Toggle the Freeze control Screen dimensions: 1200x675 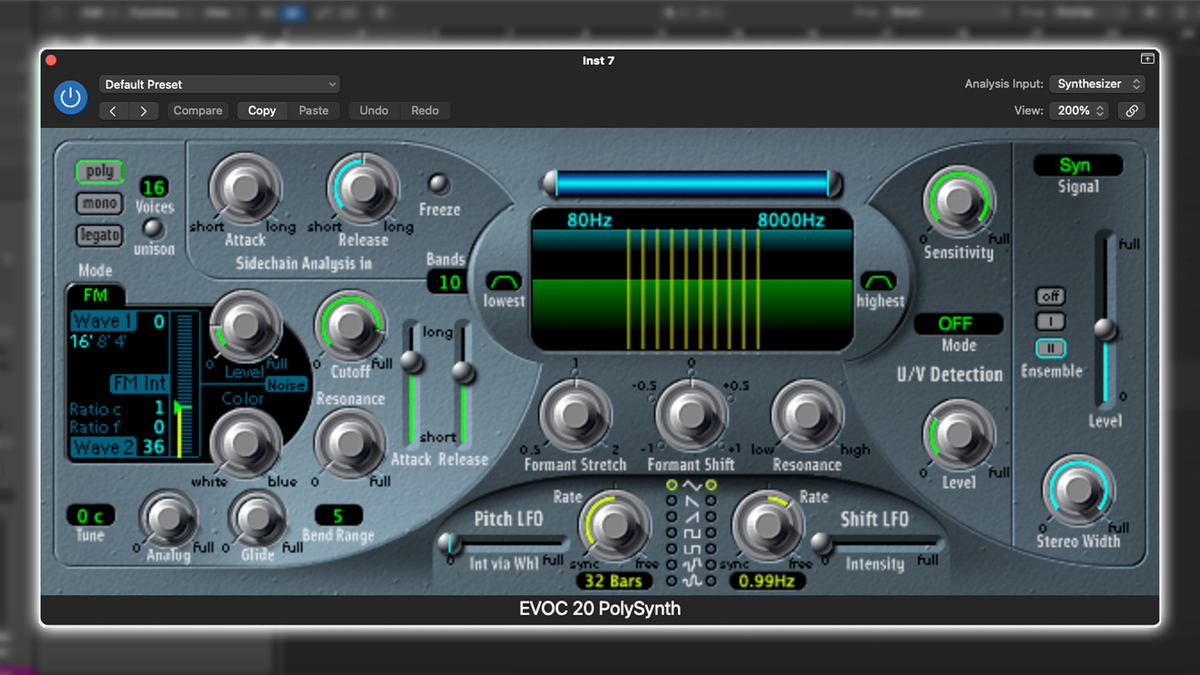click(437, 183)
